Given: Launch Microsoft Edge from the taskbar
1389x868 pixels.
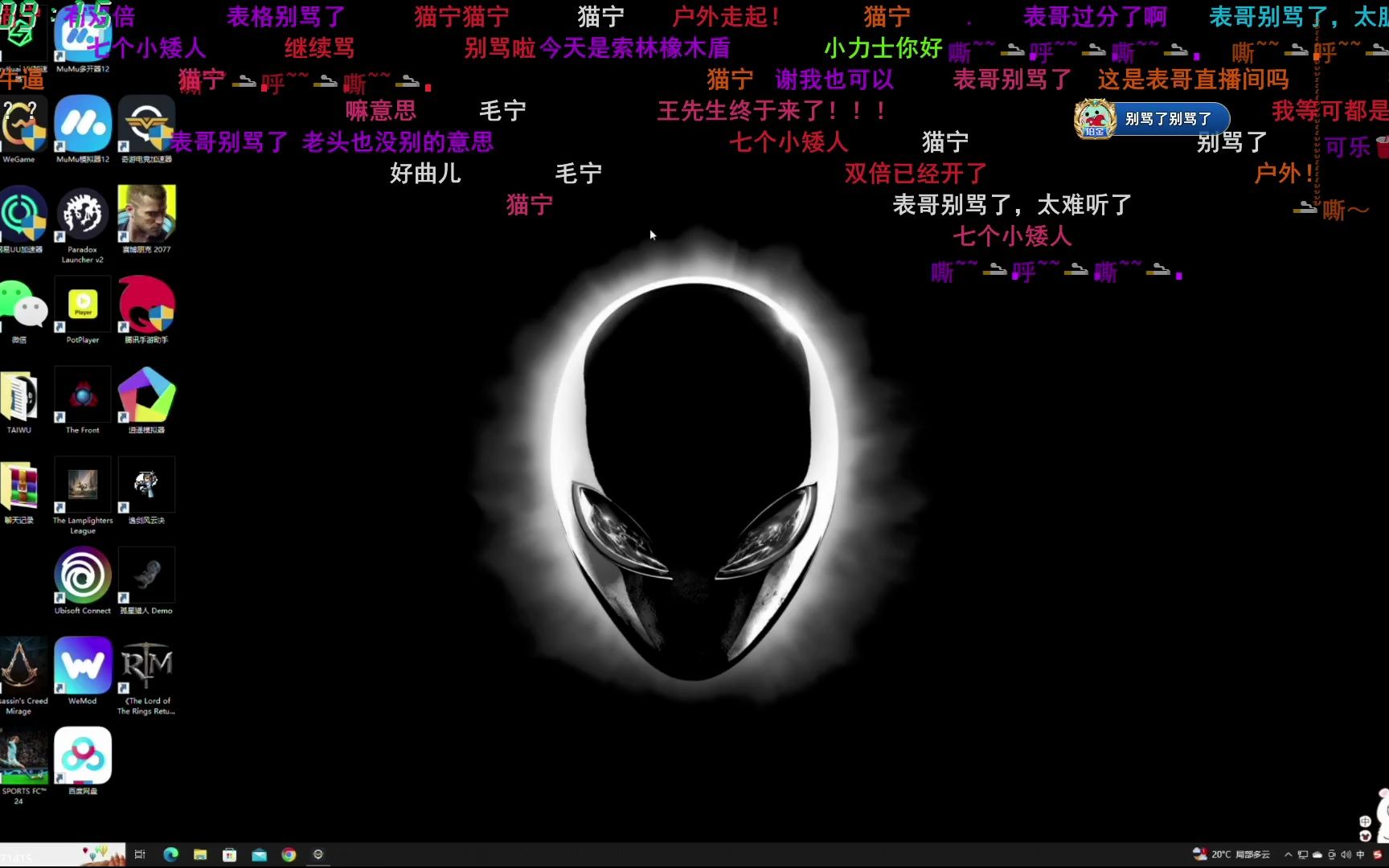Looking at the screenshot, I should 170,854.
